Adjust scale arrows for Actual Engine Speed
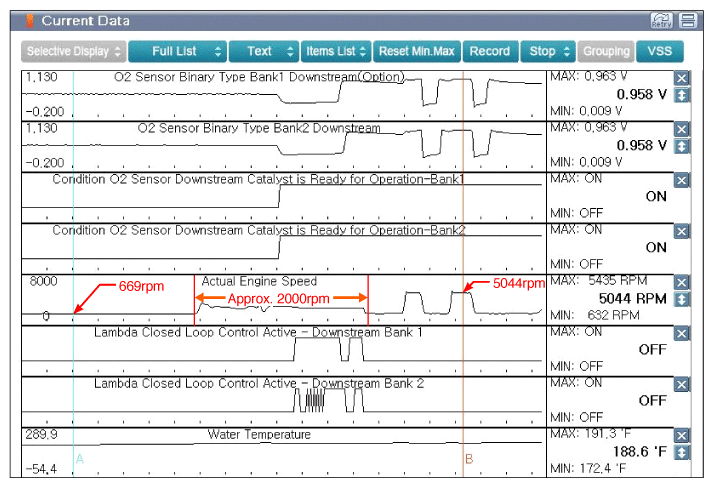Image resolution: width=713 pixels, height=487 pixels. click(682, 299)
